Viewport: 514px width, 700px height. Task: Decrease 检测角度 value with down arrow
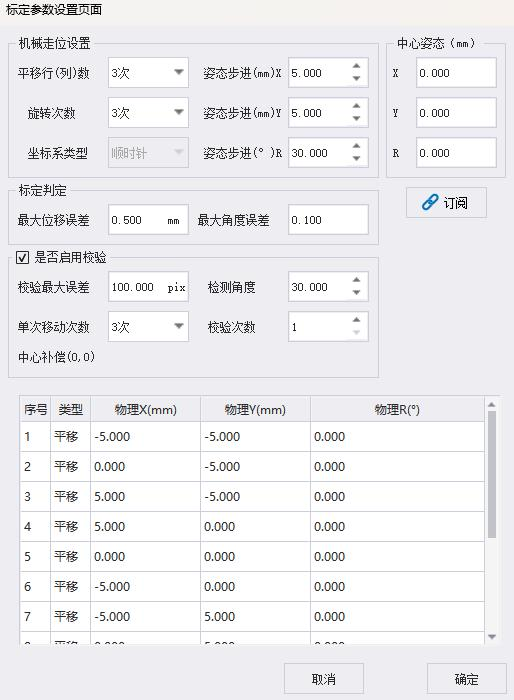356,293
